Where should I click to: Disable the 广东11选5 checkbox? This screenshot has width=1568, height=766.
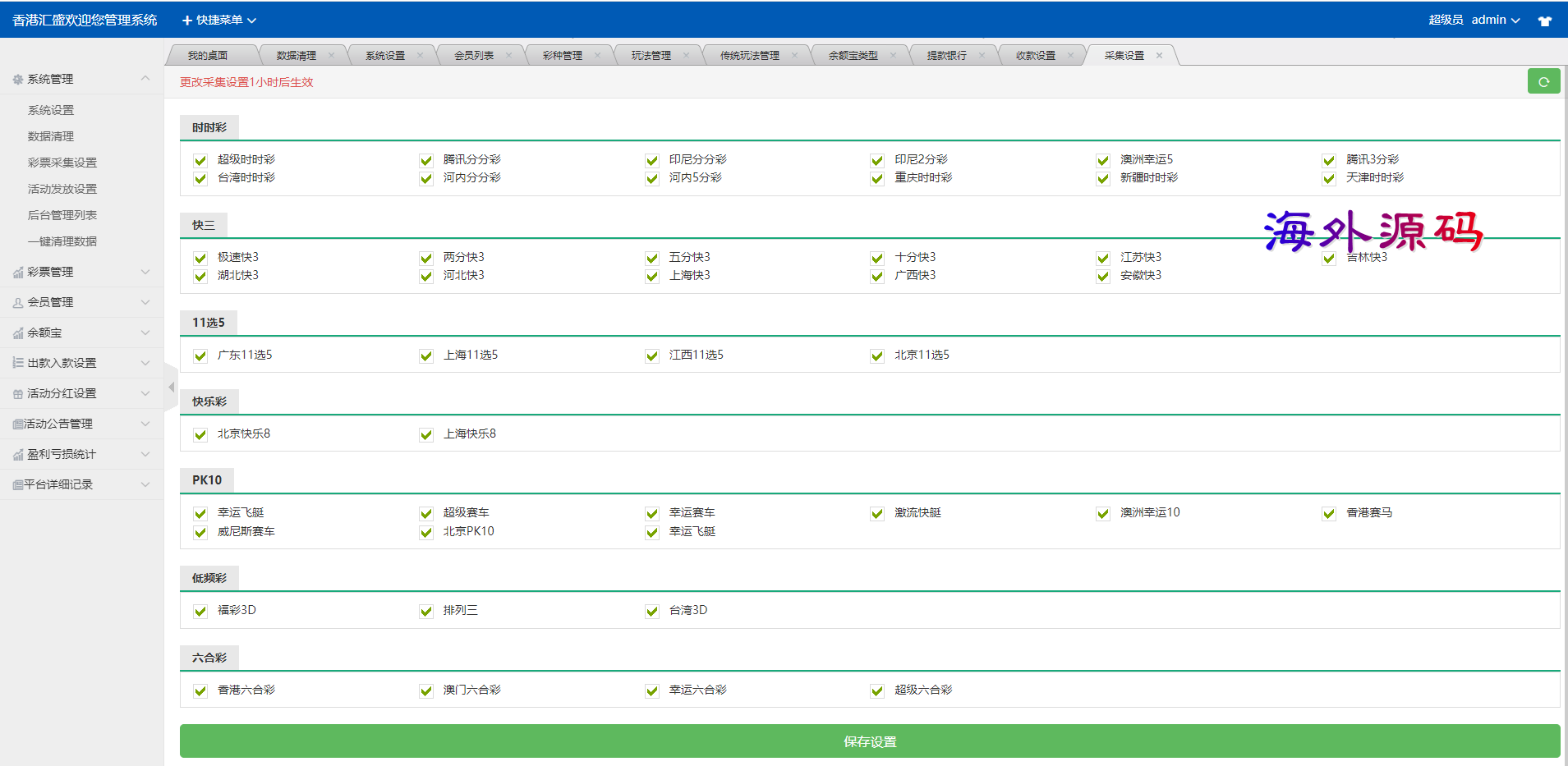click(x=200, y=355)
